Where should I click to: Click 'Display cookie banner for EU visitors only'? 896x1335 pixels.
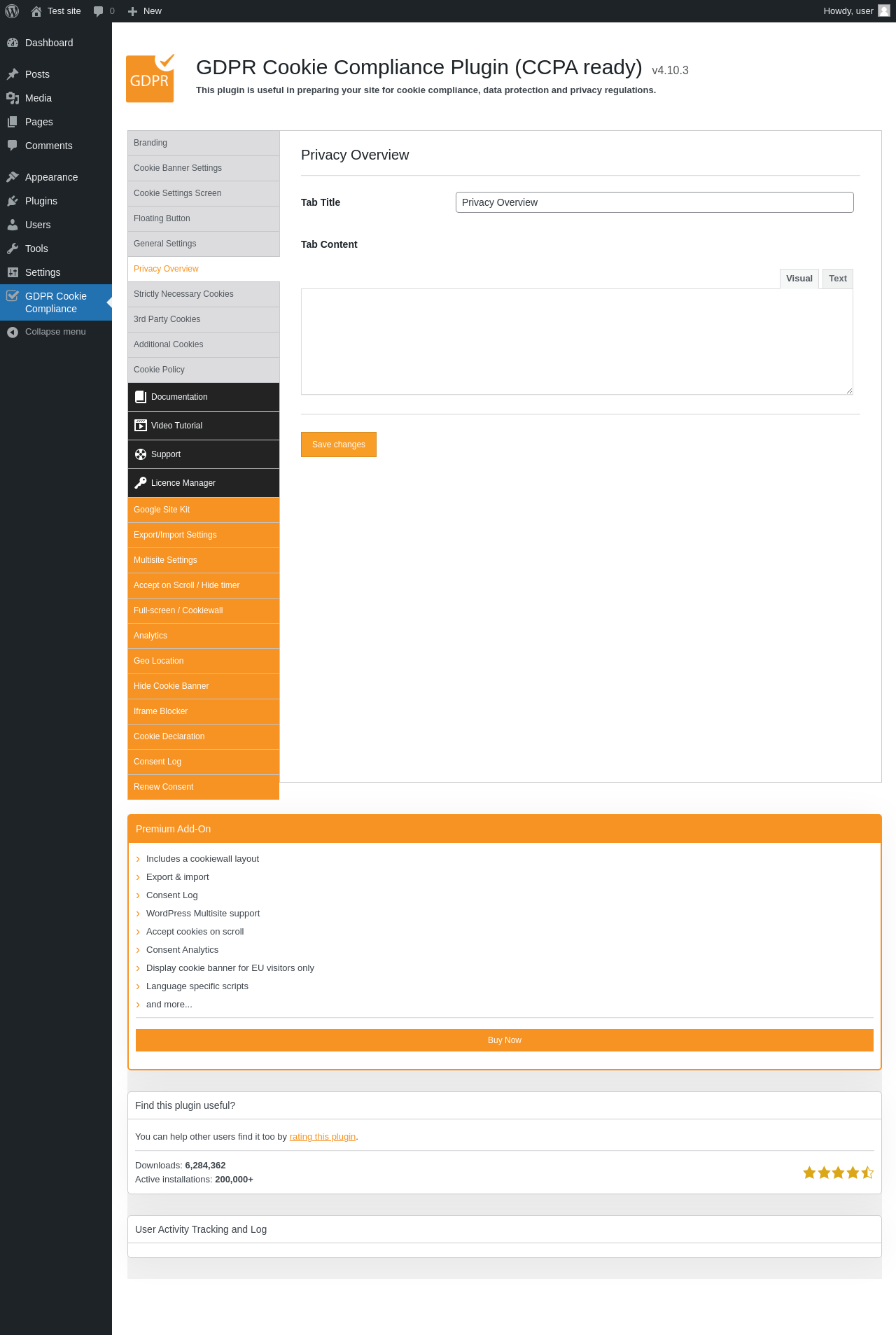[230, 968]
